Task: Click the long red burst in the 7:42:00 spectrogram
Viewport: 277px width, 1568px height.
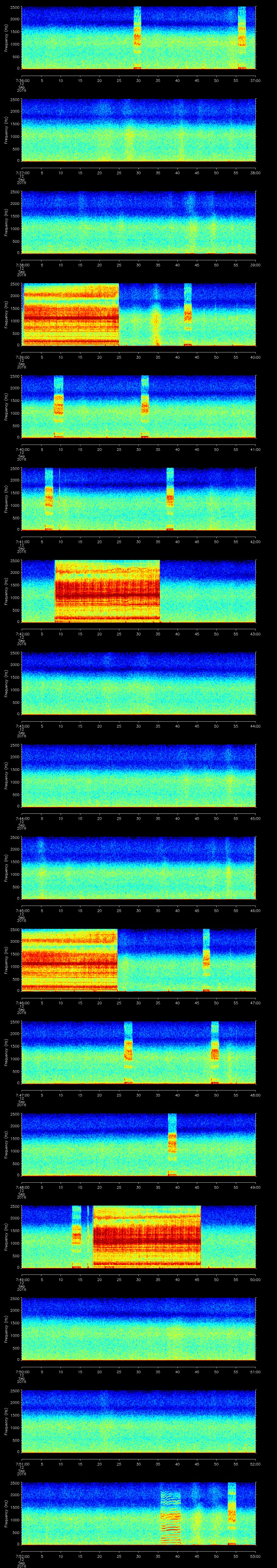Action: 107,590
